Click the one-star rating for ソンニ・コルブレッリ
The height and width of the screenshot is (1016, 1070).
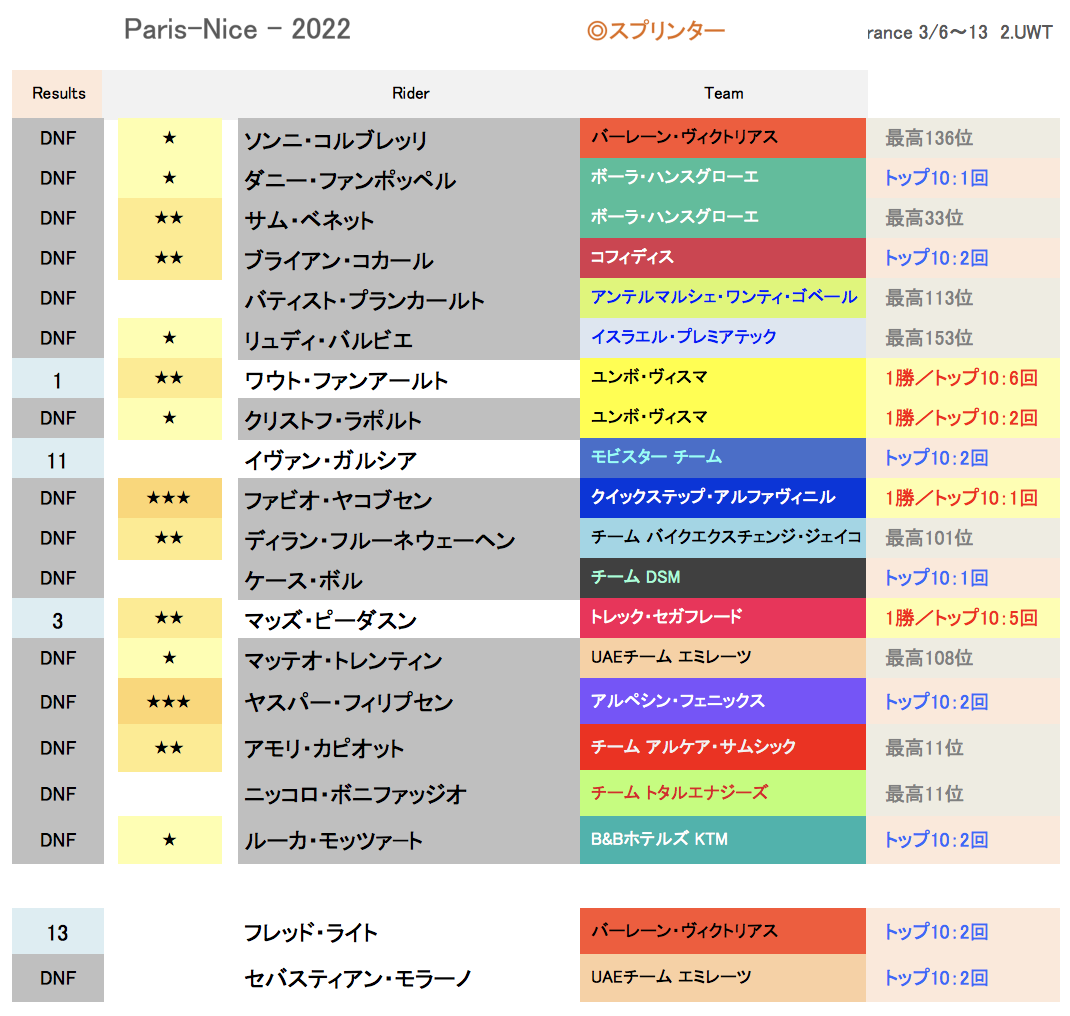pyautogui.click(x=169, y=139)
